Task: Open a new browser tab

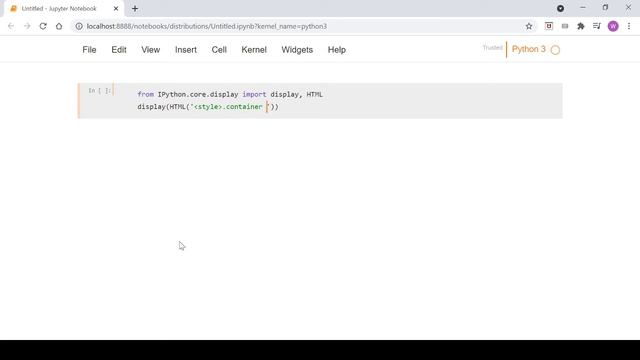Action: [x=135, y=9]
